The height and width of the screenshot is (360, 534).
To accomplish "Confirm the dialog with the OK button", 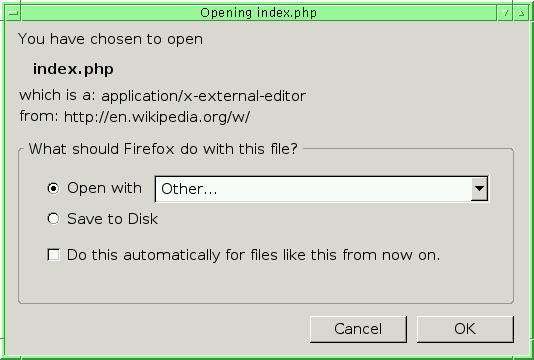I will (x=465, y=329).
